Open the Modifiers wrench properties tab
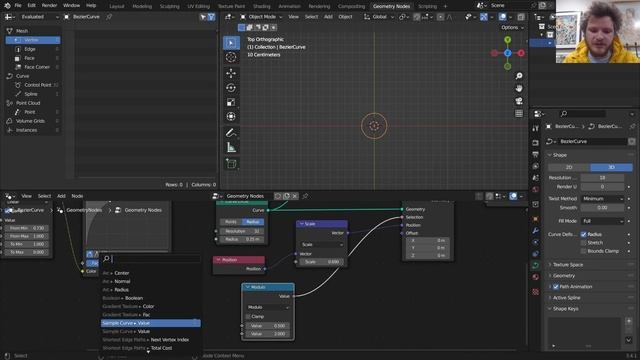This screenshot has width=640, height=360. (536, 231)
